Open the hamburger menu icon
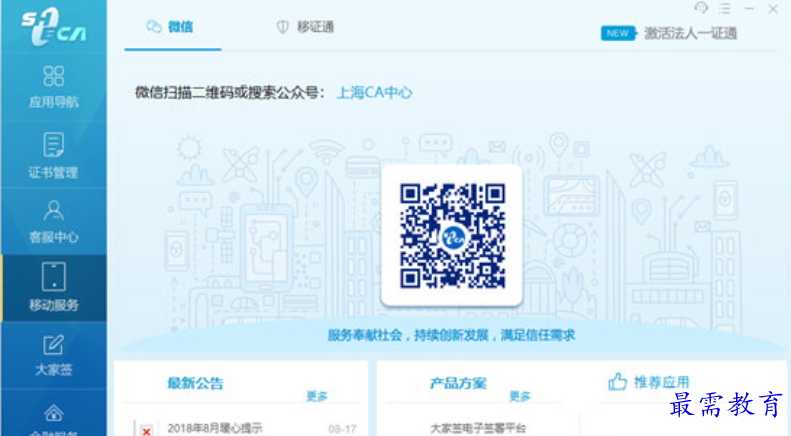The width and height of the screenshot is (791, 436). coord(725,9)
